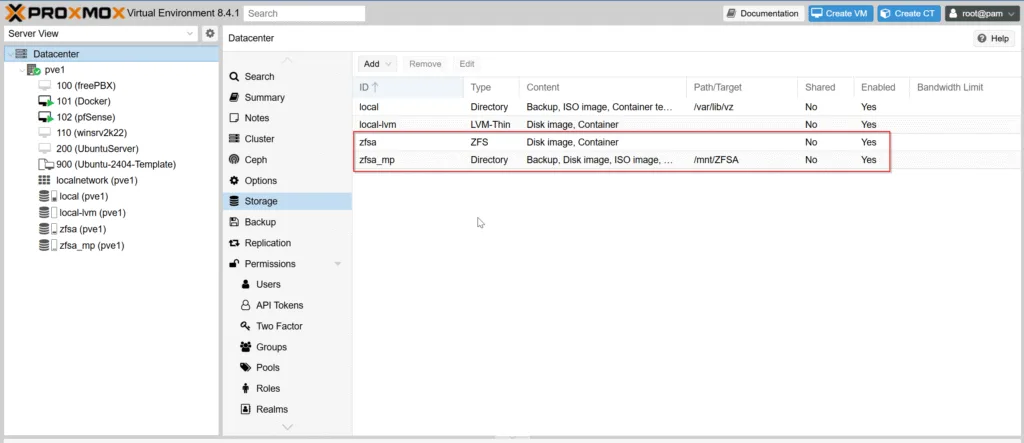Open the Two Factor key icon
The height and width of the screenshot is (443, 1024).
coord(246,326)
